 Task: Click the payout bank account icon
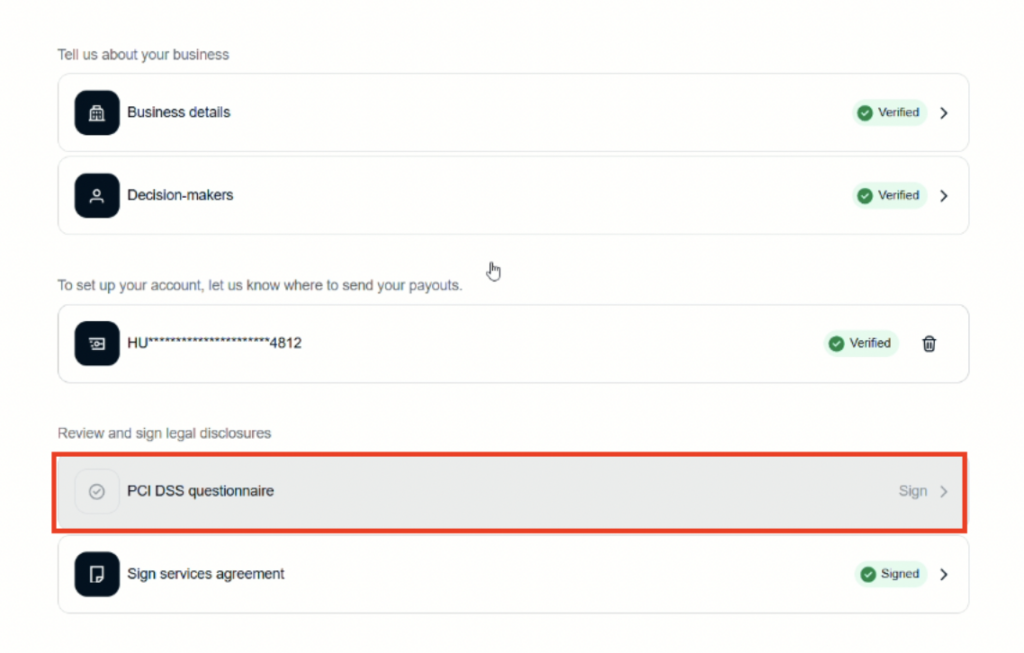point(97,344)
